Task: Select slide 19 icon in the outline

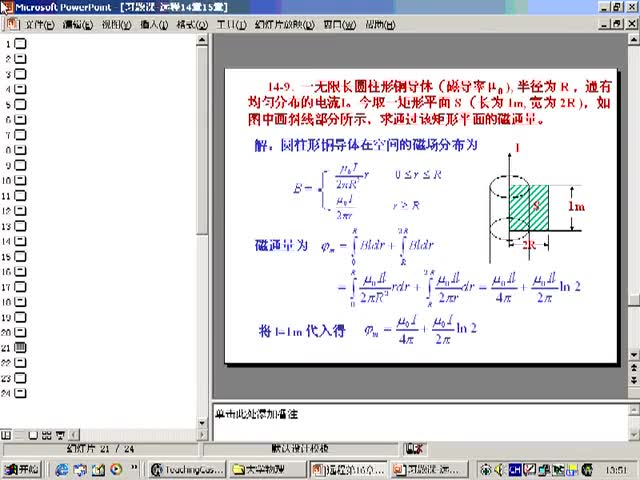Action: point(20,317)
